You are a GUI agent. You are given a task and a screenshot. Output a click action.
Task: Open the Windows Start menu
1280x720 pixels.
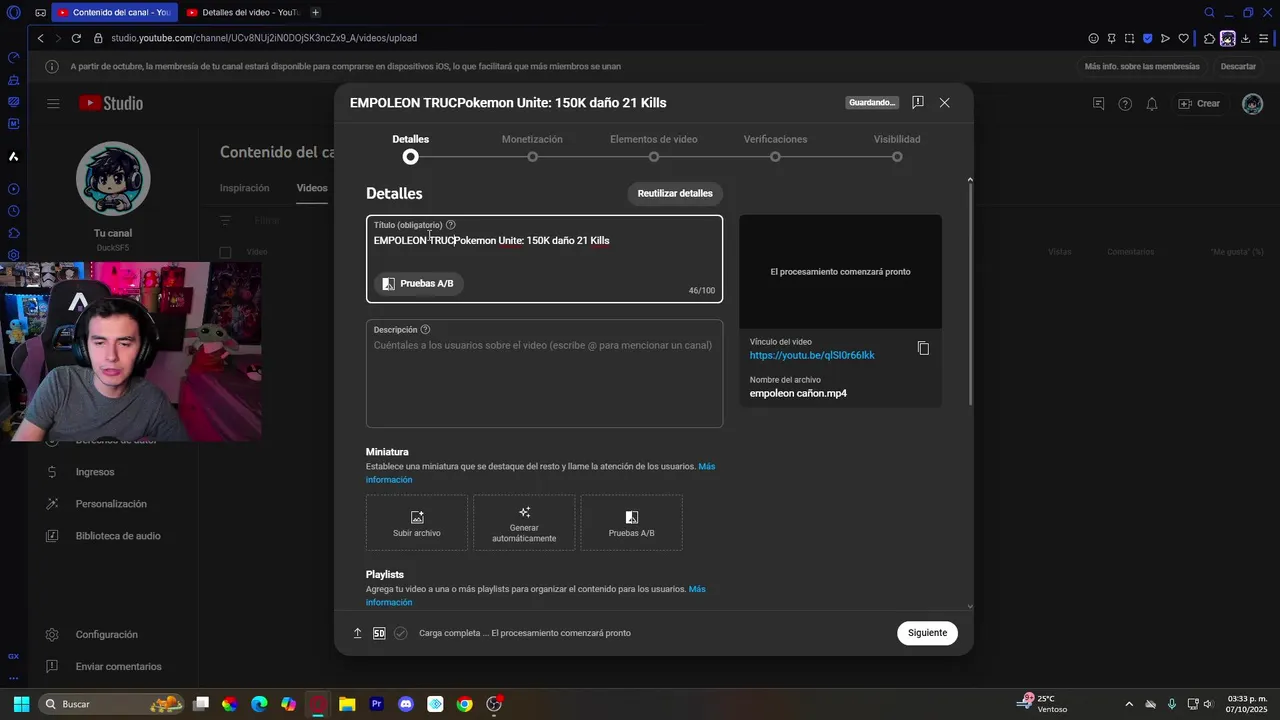[x=21, y=704]
